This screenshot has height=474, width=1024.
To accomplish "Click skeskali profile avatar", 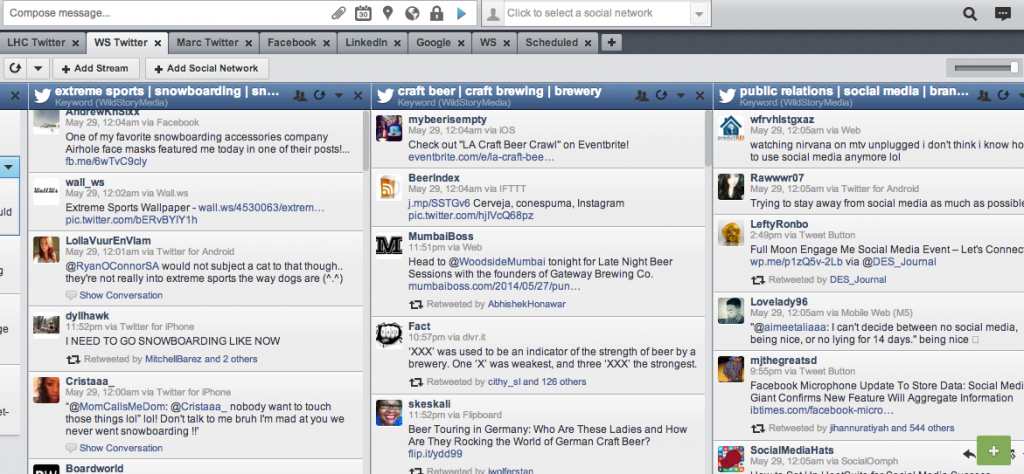I will [x=389, y=413].
